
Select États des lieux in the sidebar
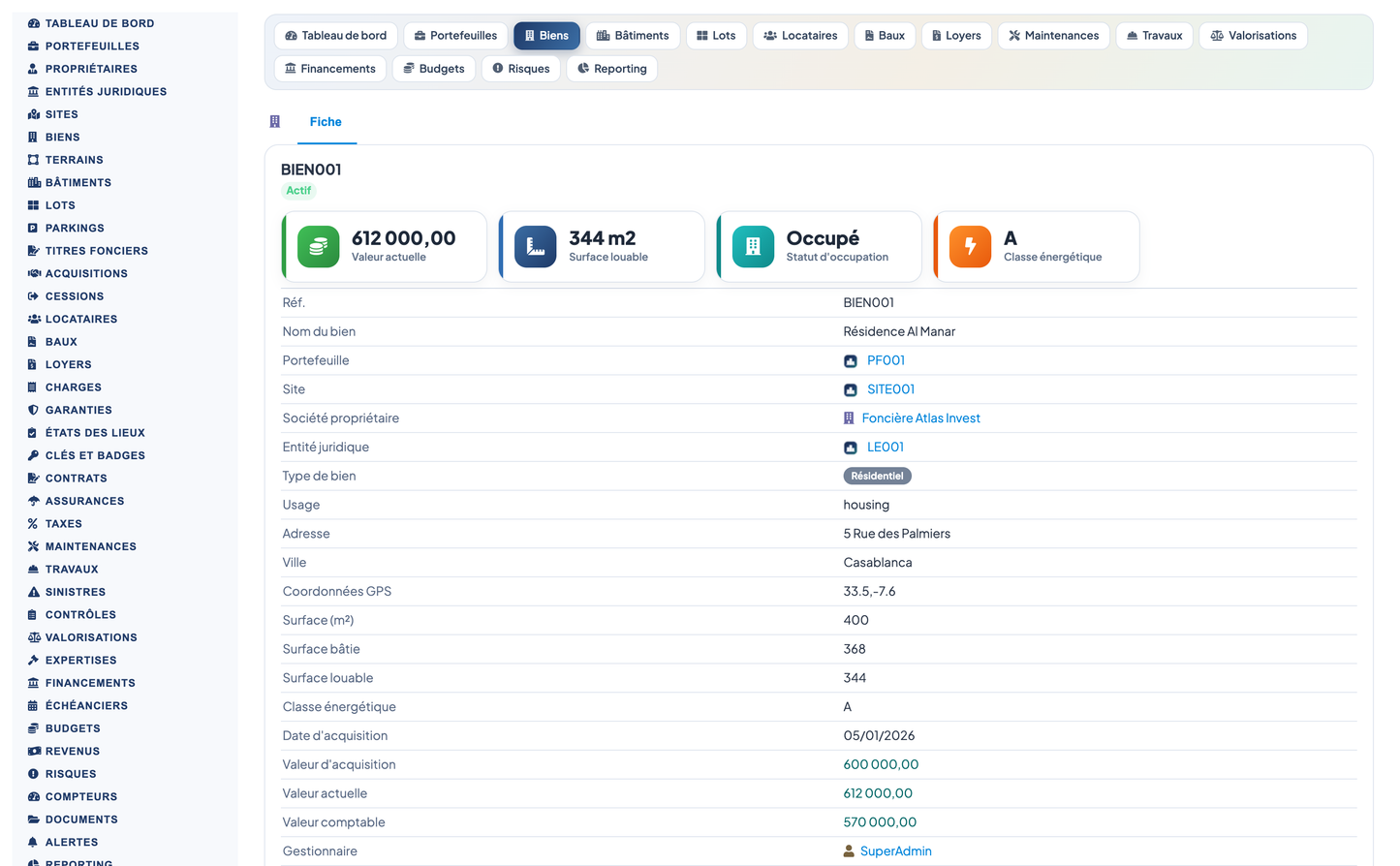[95, 433]
